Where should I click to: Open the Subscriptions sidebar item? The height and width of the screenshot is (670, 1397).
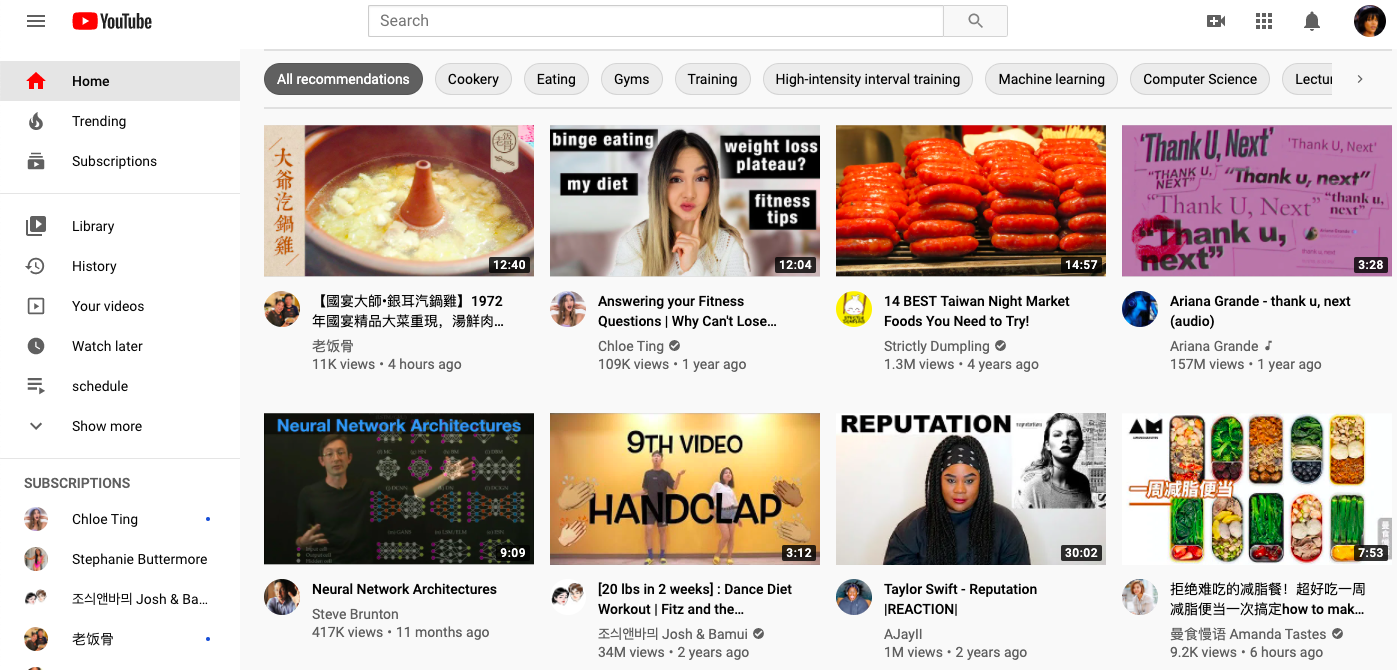click(114, 161)
